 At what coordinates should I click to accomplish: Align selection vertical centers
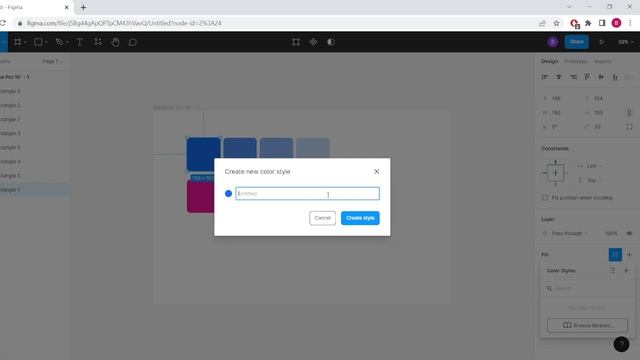coord(601,77)
